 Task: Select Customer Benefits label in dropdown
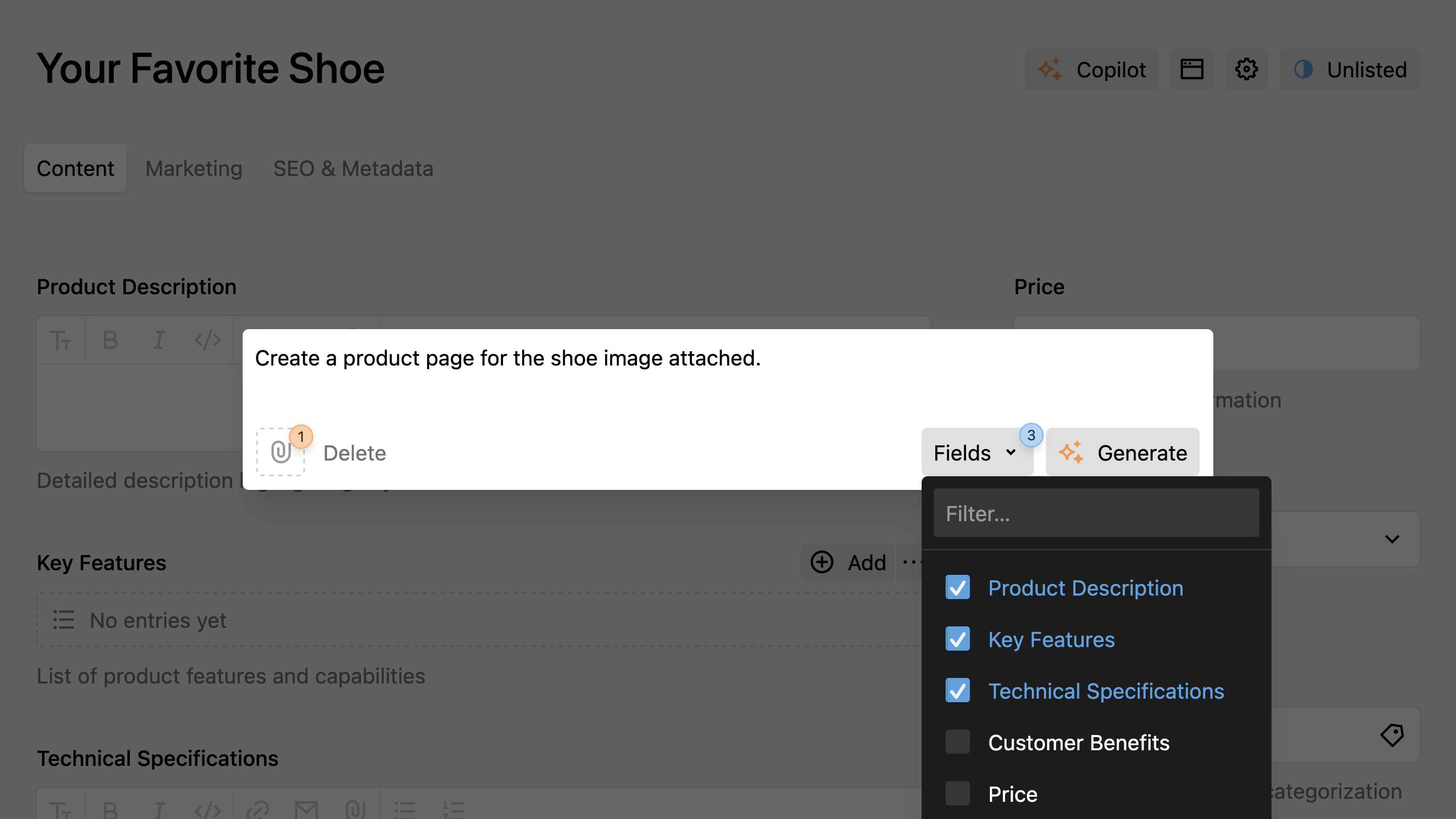1078,742
